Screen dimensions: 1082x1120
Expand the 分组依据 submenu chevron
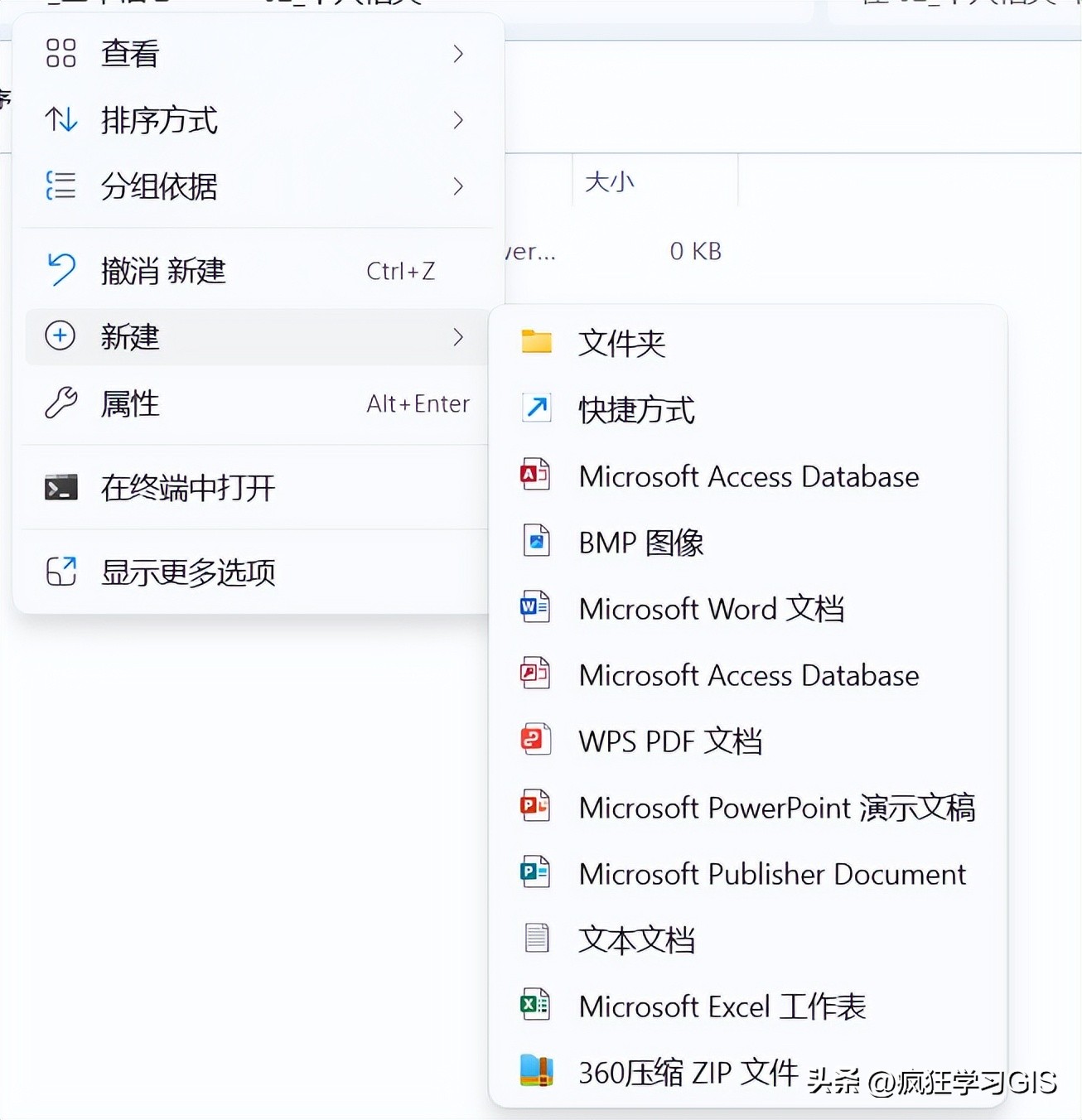click(x=458, y=186)
